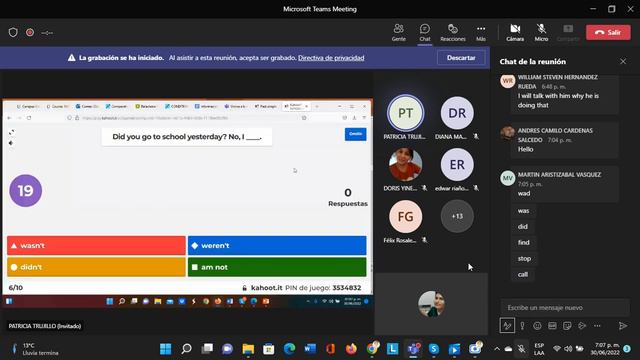Toggle the Chat panel button
Viewport: 640px width, 360px height.
tap(424, 32)
